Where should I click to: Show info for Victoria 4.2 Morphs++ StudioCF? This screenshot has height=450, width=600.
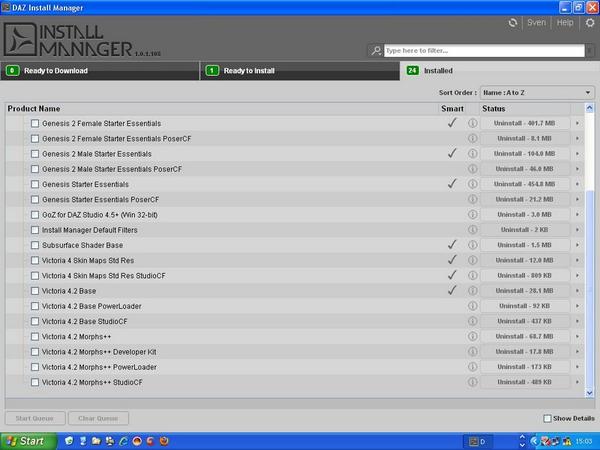[x=473, y=382]
